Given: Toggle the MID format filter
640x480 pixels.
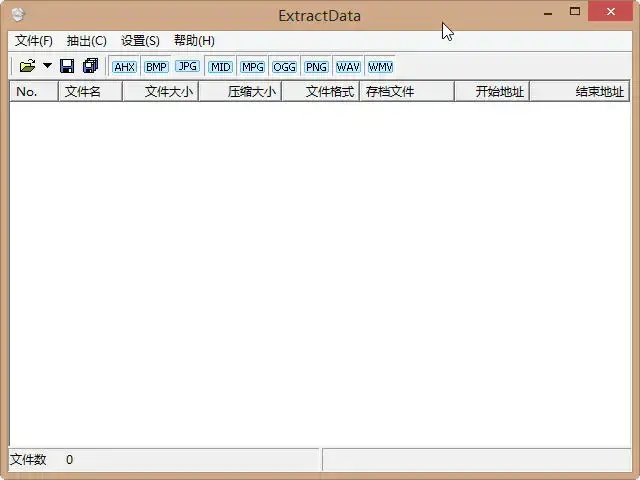Looking at the screenshot, I should point(220,67).
